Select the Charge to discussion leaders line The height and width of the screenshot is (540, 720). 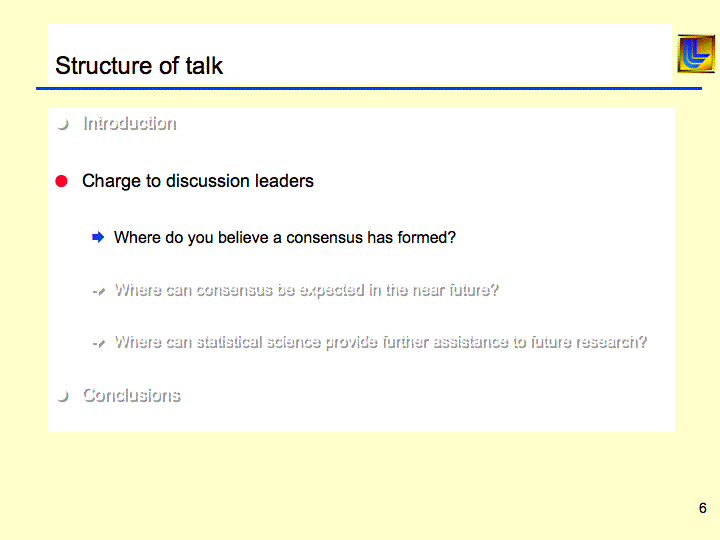click(198, 181)
